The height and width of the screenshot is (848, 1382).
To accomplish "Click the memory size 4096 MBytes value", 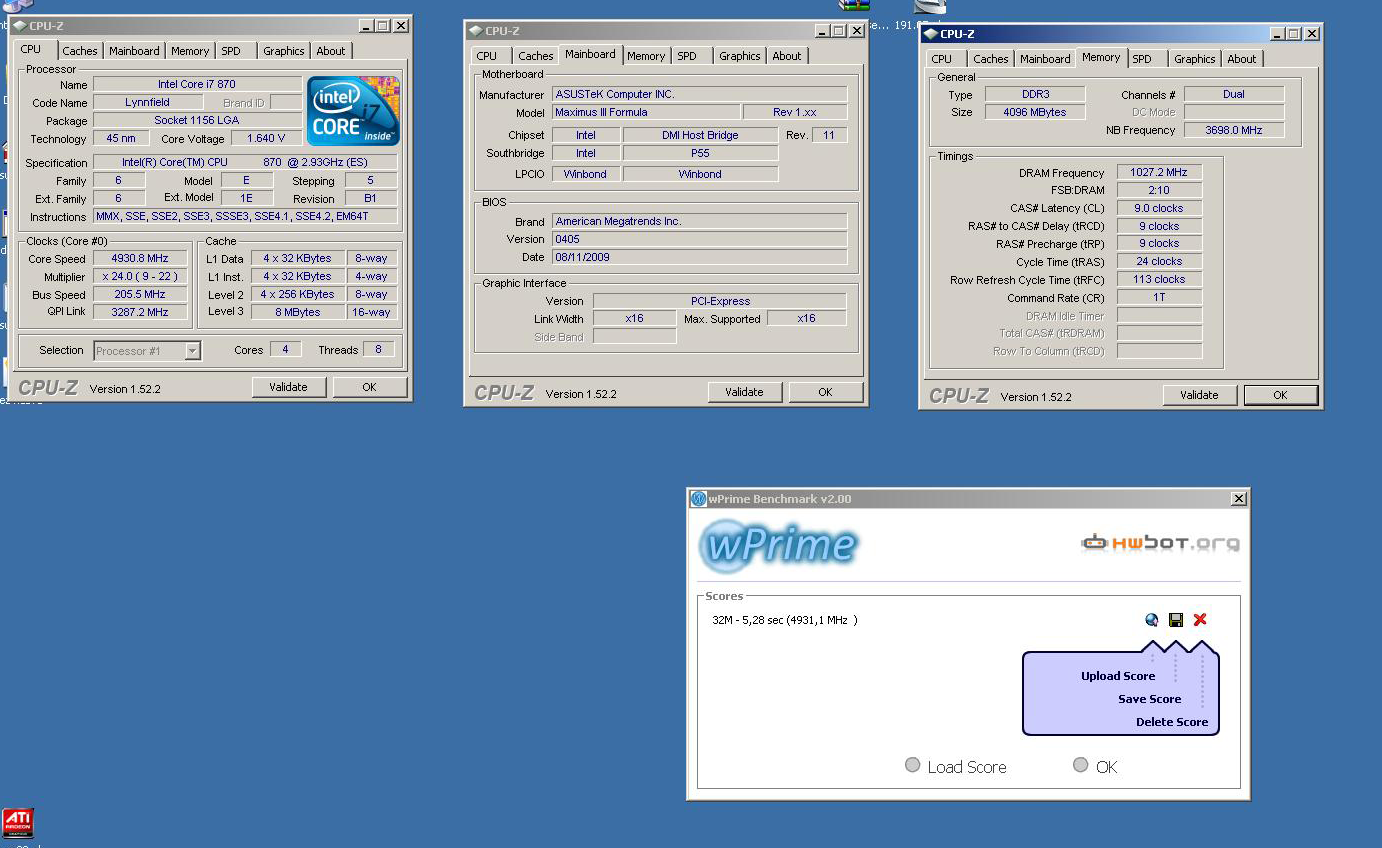I will pos(1034,112).
